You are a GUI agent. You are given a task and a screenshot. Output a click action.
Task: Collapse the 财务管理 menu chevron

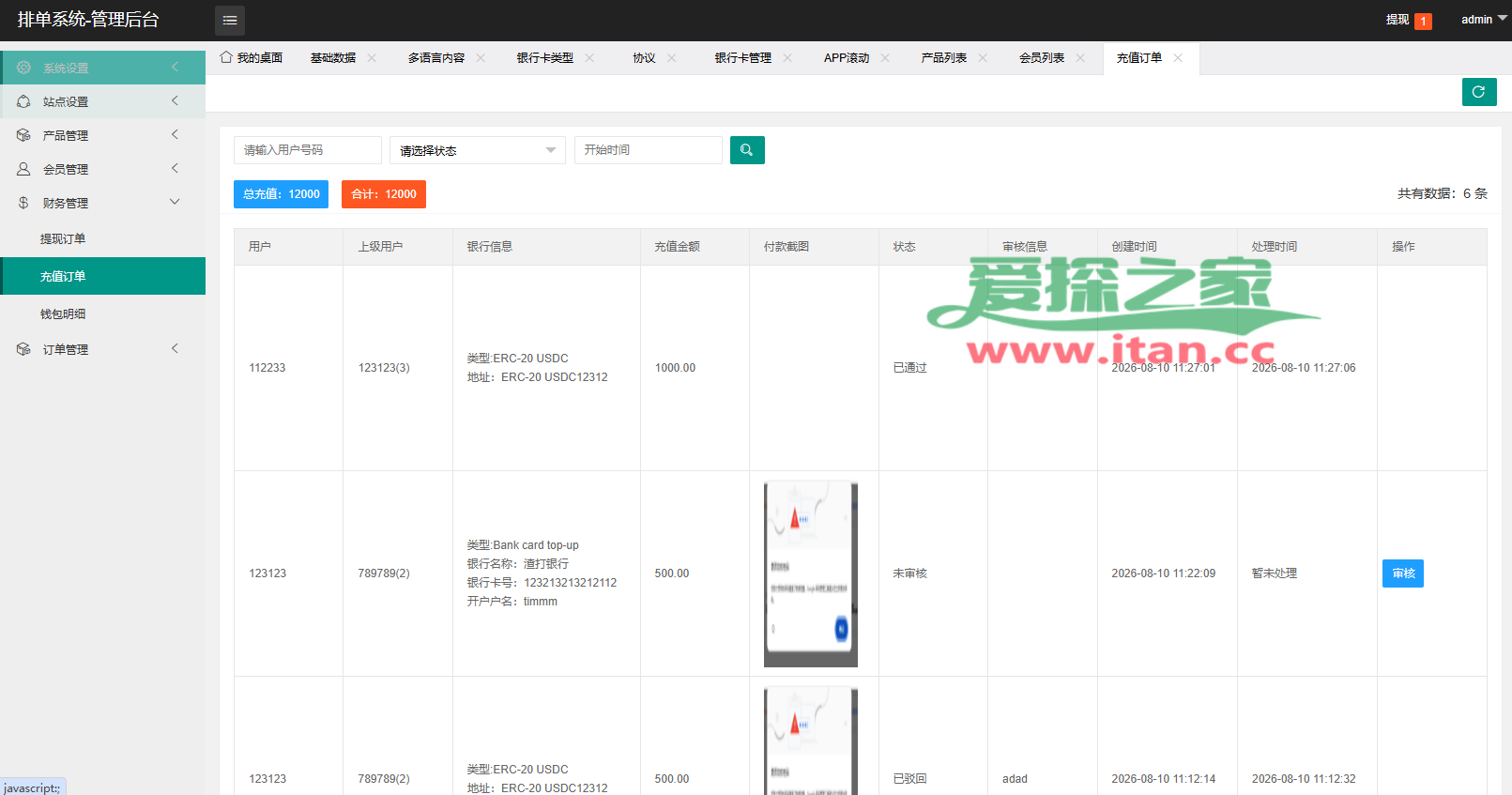[x=175, y=202]
